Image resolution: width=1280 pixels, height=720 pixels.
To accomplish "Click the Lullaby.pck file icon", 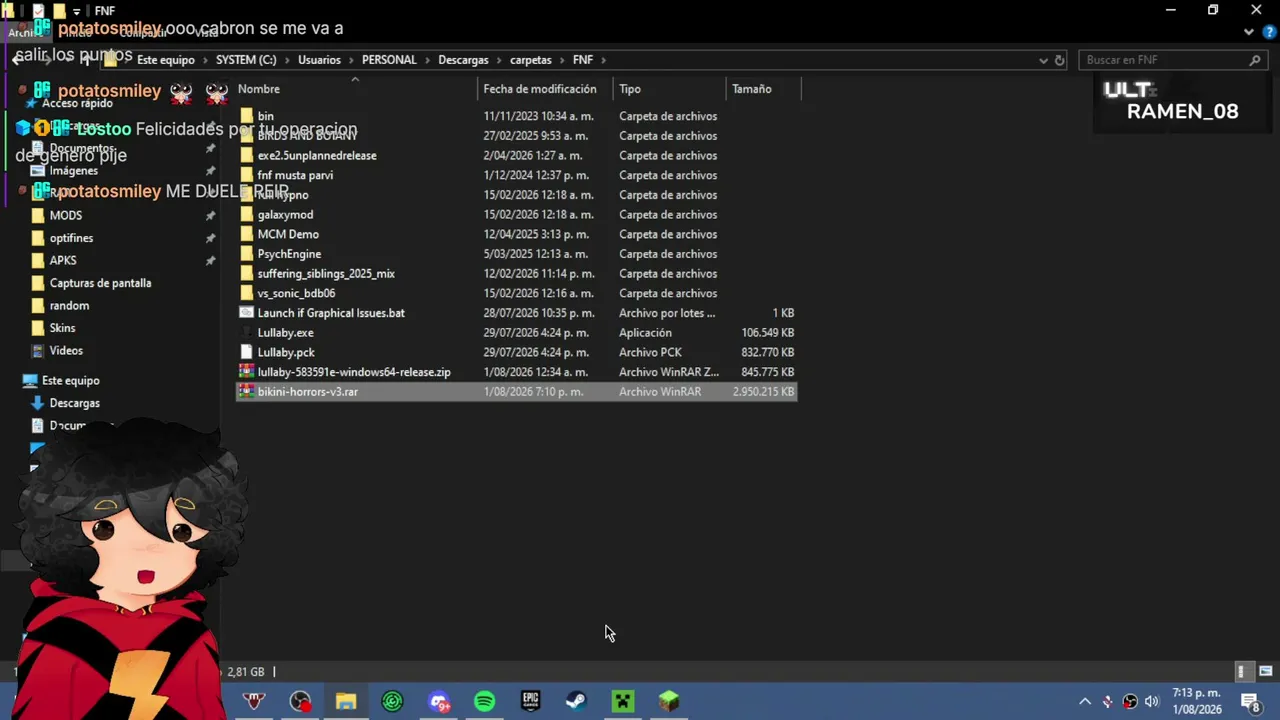I will [x=247, y=352].
